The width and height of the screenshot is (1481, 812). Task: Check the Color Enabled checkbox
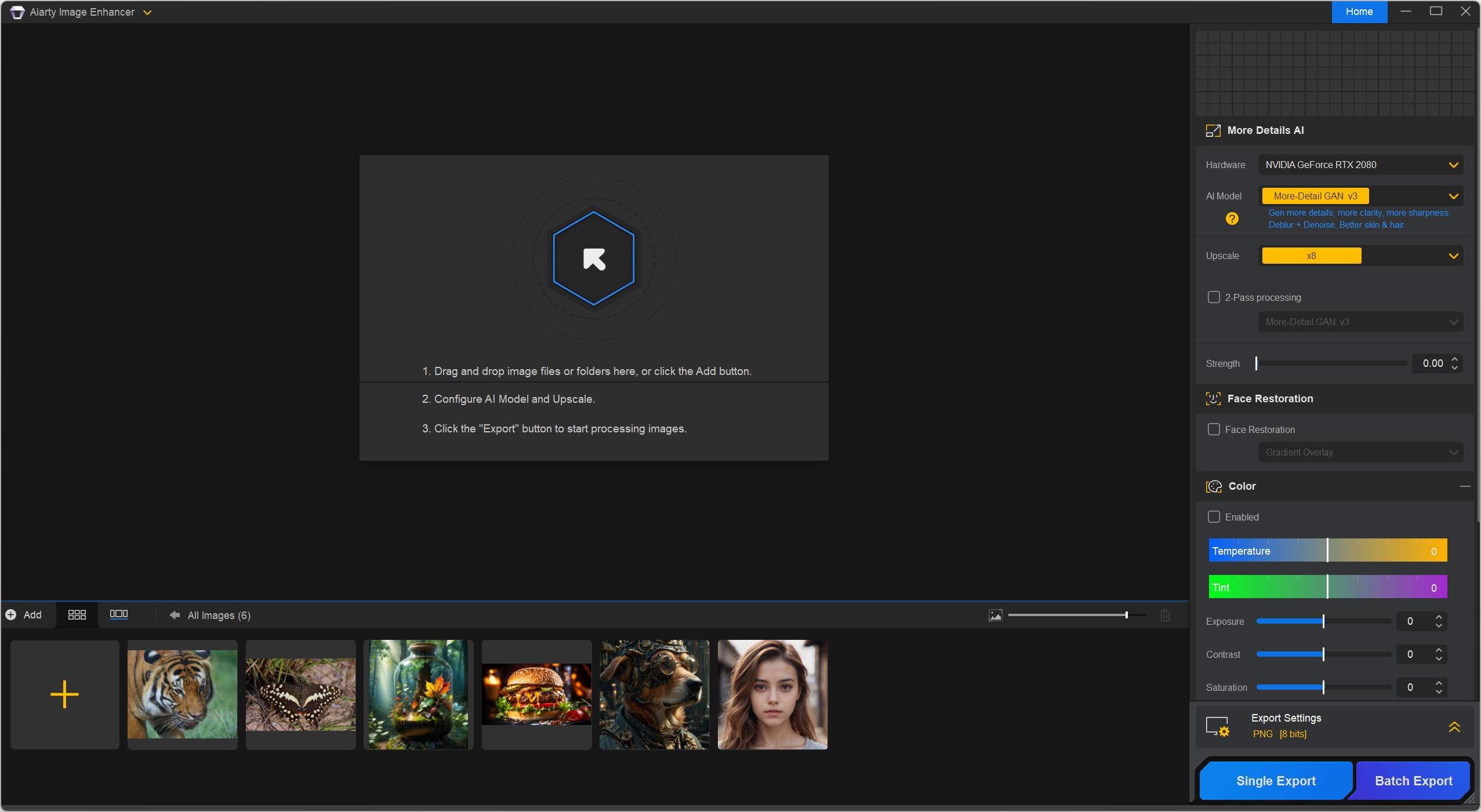click(x=1214, y=517)
